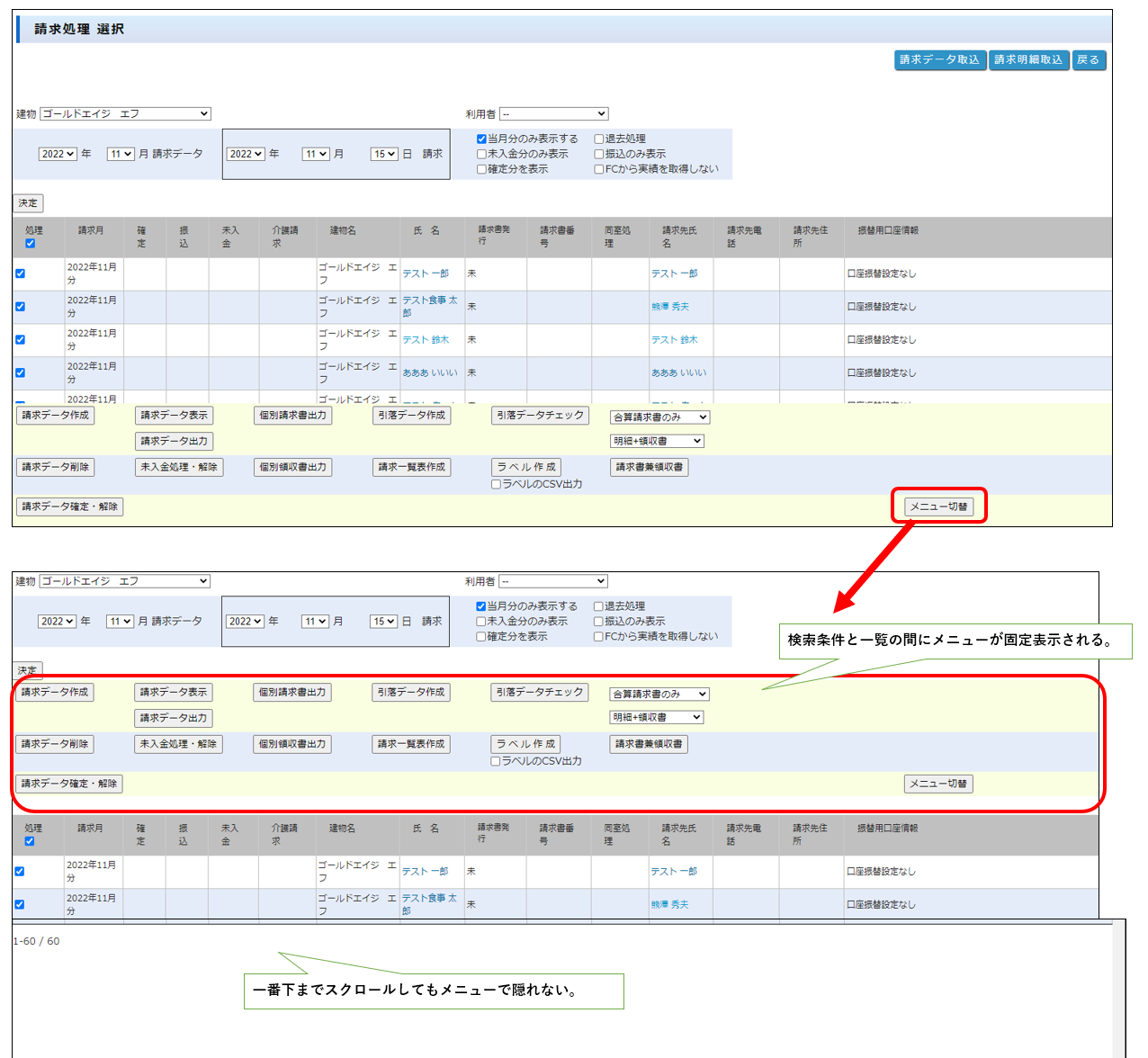The width and height of the screenshot is (1148, 1058).
Task: Toggle 処理 header select-all checkbox in upper table
Action: pyautogui.click(x=31, y=244)
